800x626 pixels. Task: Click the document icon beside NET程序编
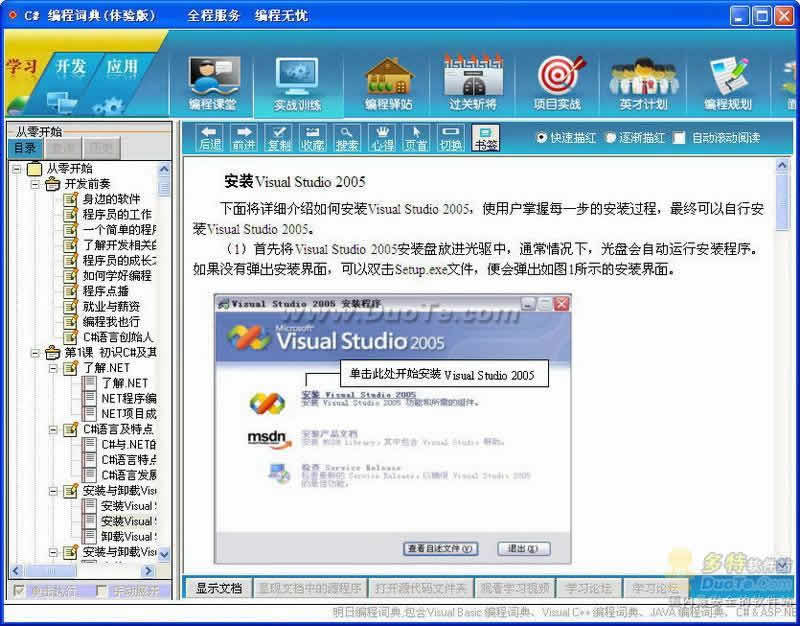90,398
